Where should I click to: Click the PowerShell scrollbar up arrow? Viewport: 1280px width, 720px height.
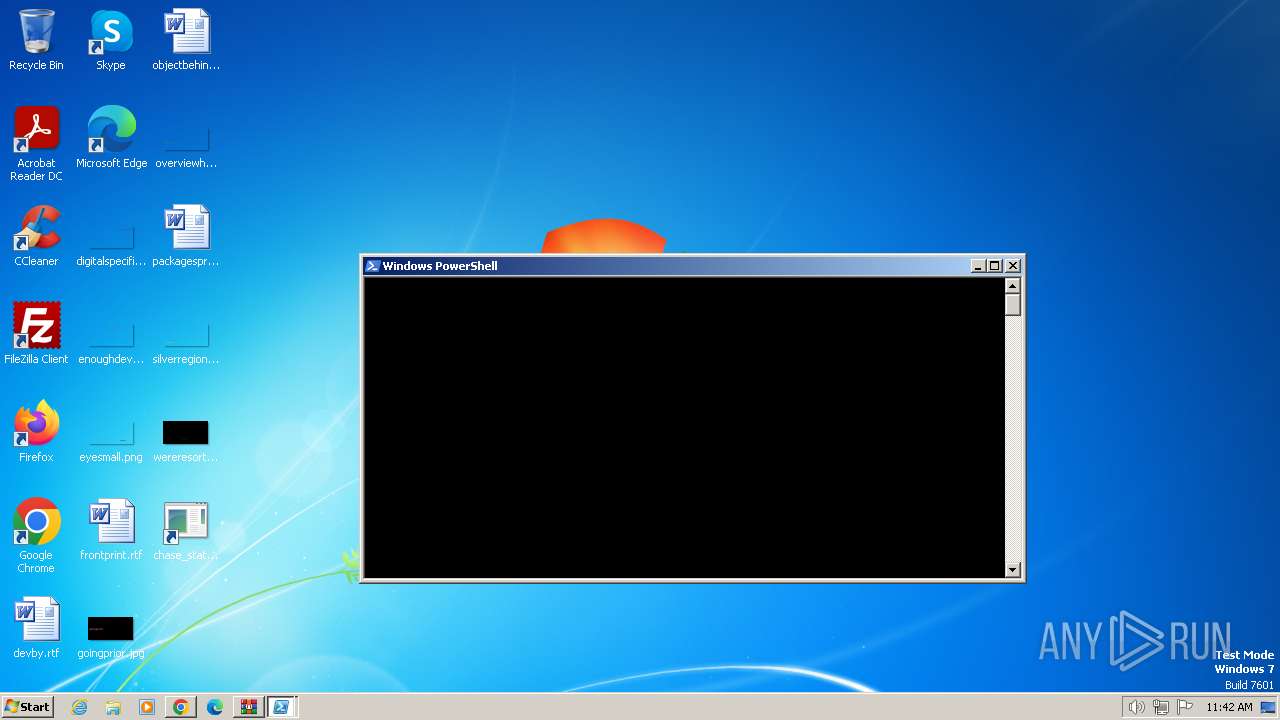coord(1012,286)
